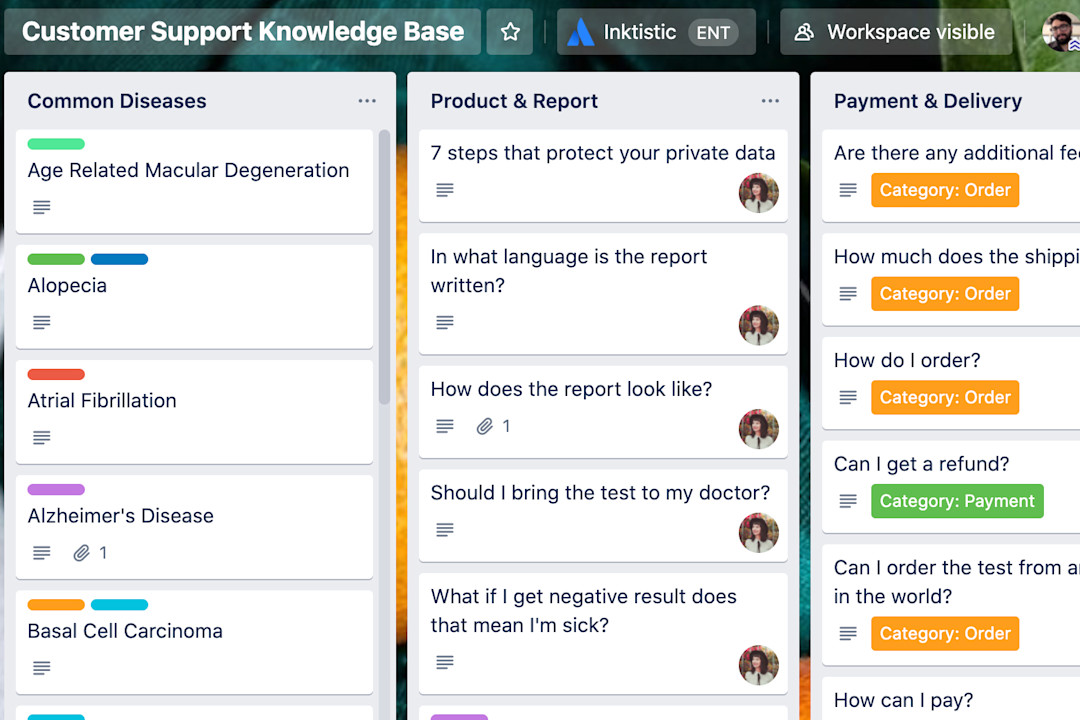Click the description icon on 'What if I get negative result' card

coord(444,662)
